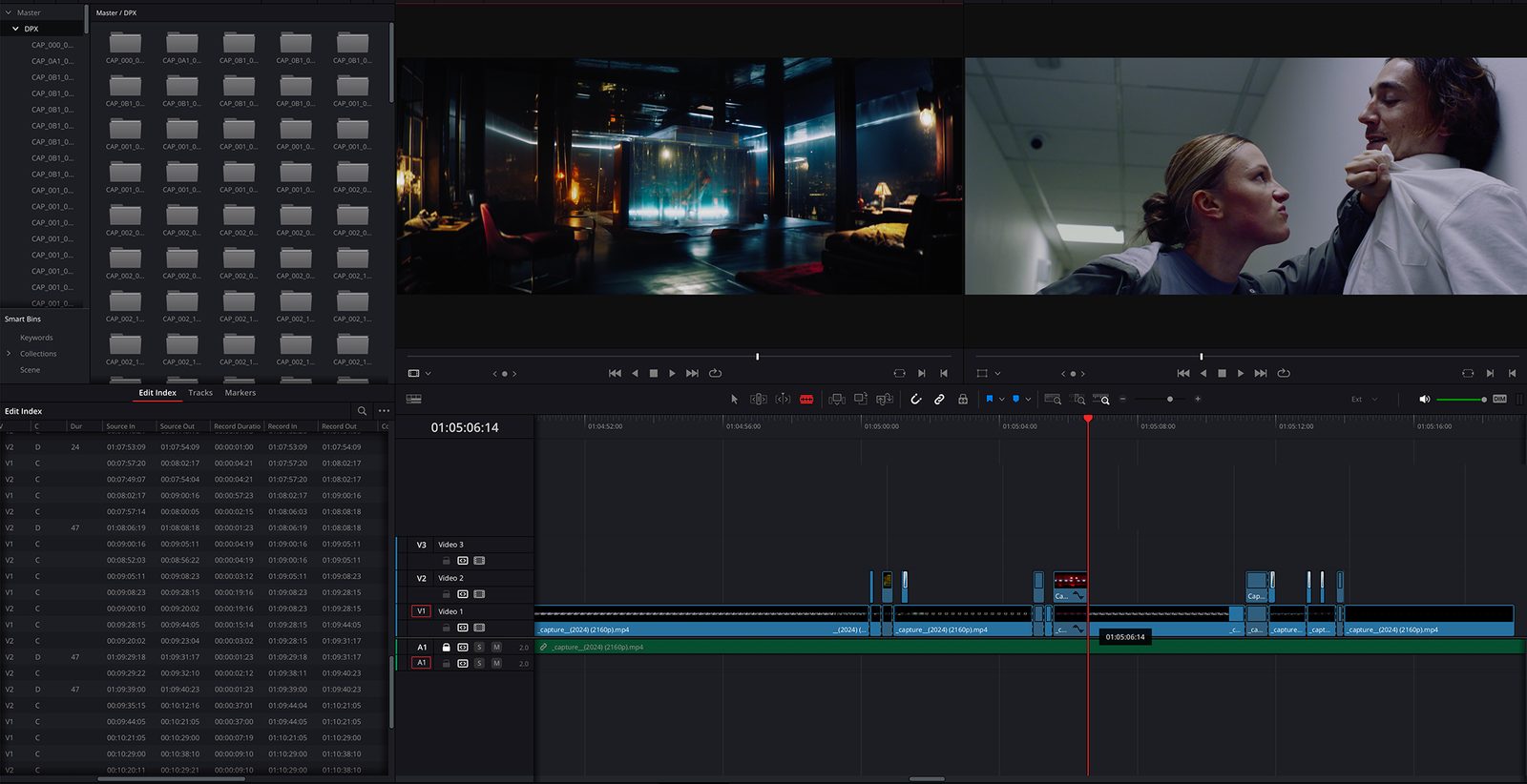
Task: Play the timeline viewer forward
Action: [1240, 374]
